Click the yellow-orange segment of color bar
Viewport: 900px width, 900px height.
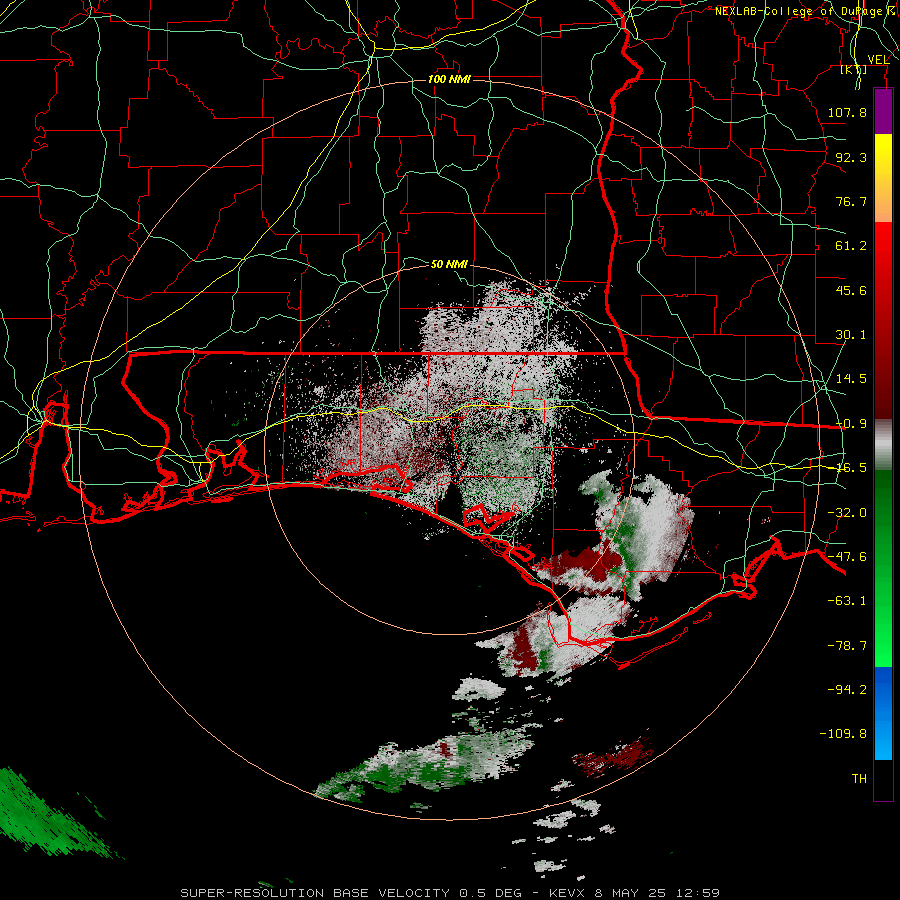click(x=883, y=178)
